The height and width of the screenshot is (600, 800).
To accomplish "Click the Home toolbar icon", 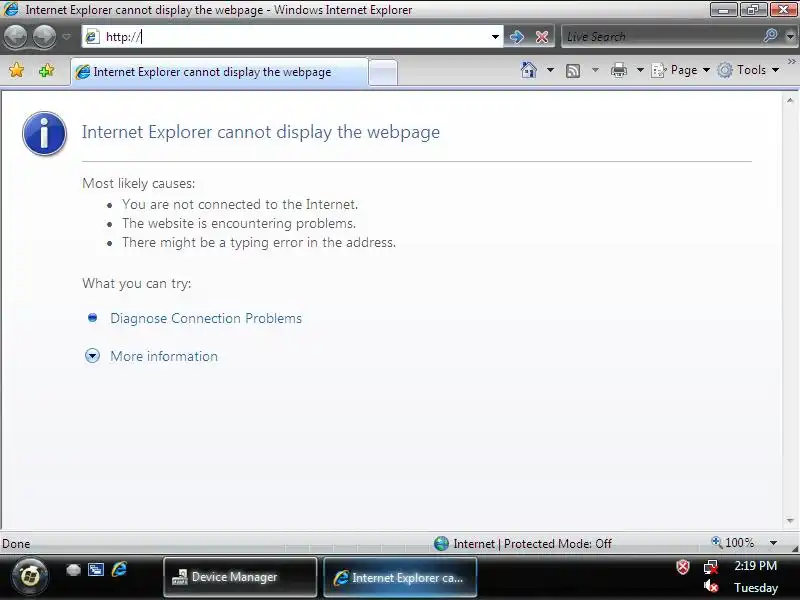I will pyautogui.click(x=529, y=70).
